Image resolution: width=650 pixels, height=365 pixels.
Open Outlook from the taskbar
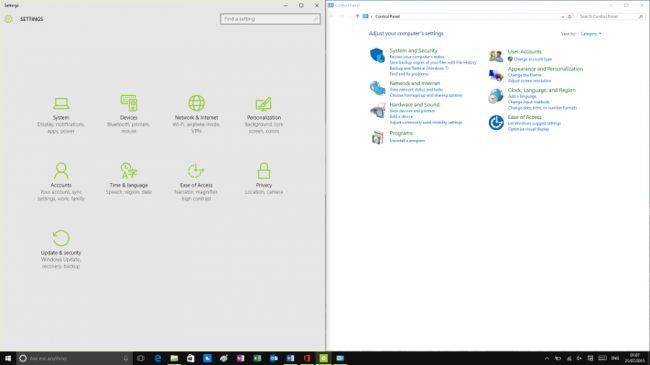point(274,358)
